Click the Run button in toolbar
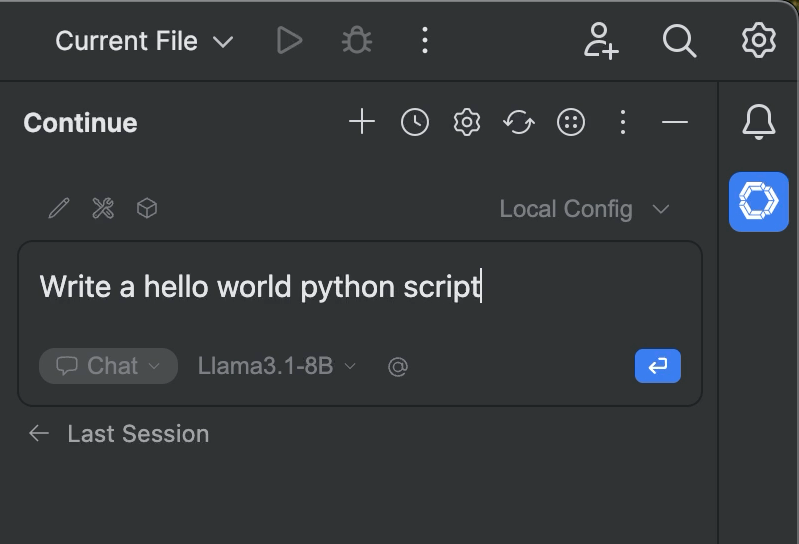The width and height of the screenshot is (799, 544). (289, 41)
